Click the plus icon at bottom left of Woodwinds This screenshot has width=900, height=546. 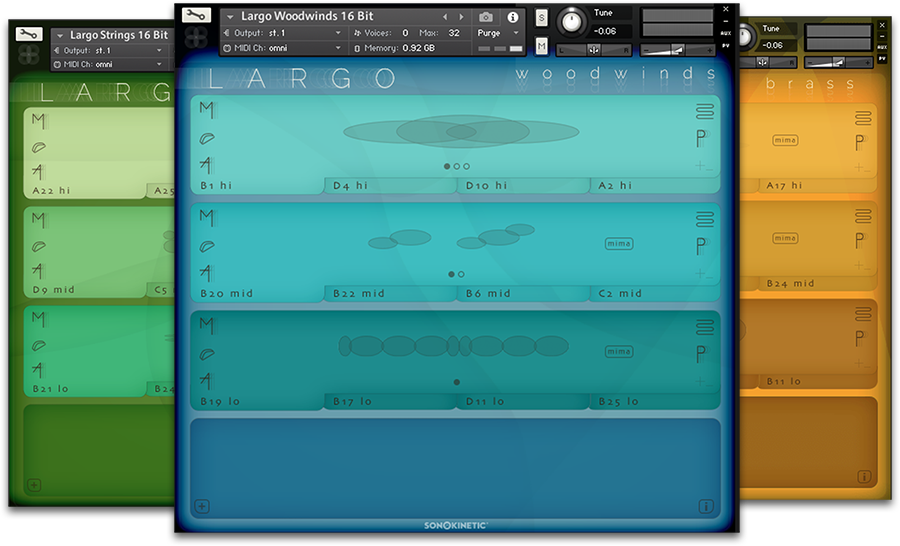(x=202, y=507)
